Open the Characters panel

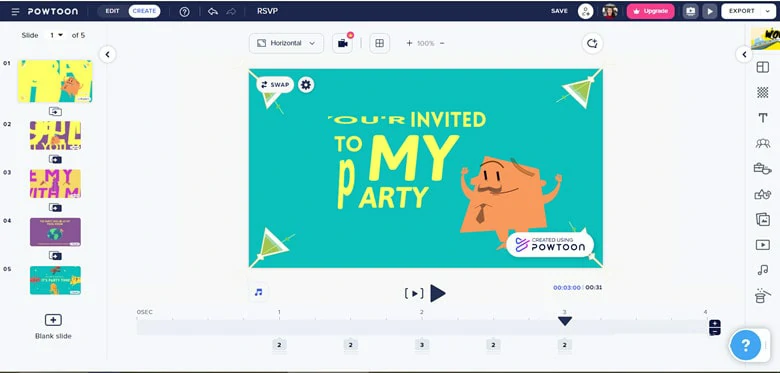tap(763, 143)
